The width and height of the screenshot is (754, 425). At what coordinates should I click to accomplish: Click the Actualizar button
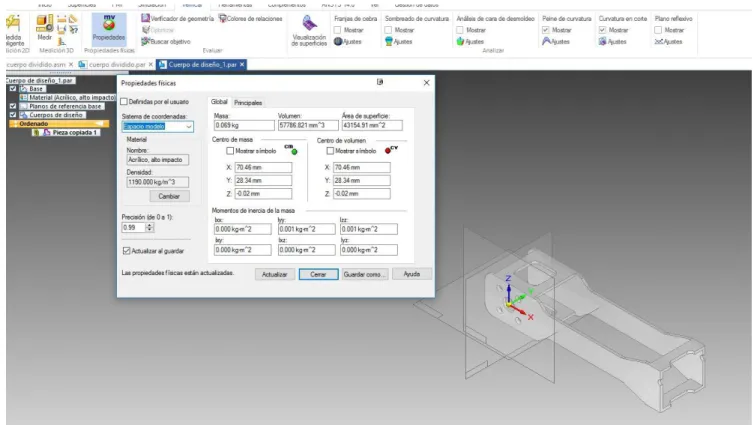(x=275, y=274)
